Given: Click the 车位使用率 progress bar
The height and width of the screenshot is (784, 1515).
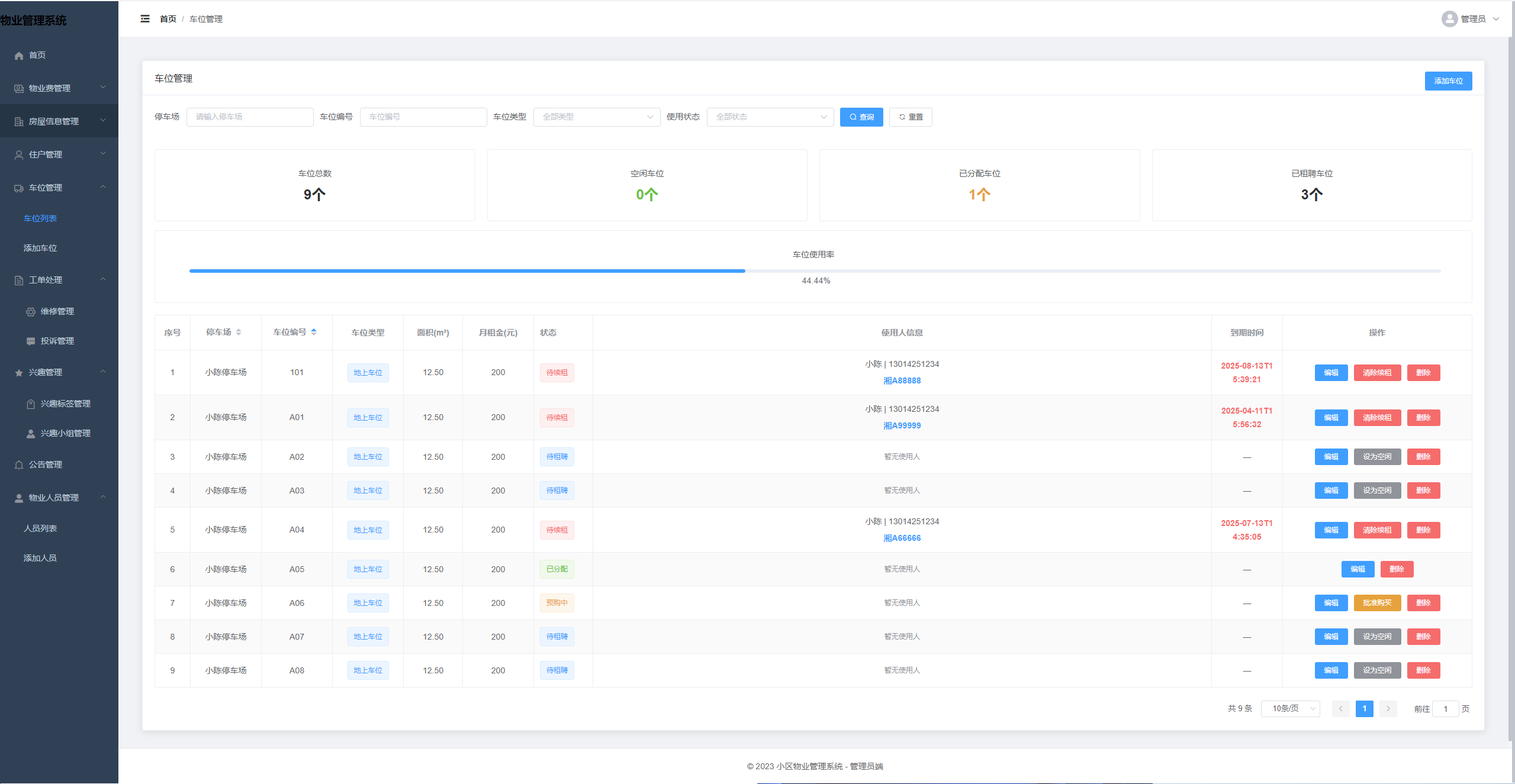Looking at the screenshot, I should point(815,271).
